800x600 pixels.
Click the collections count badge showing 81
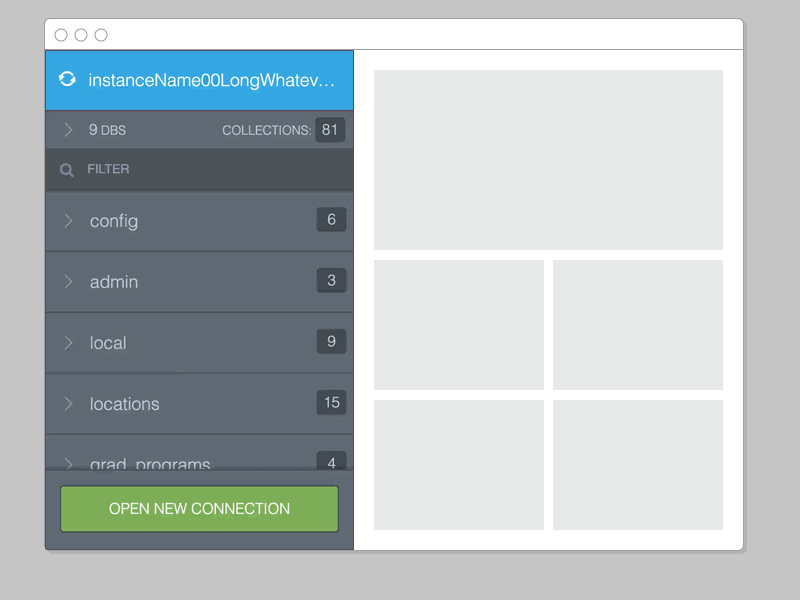click(330, 129)
